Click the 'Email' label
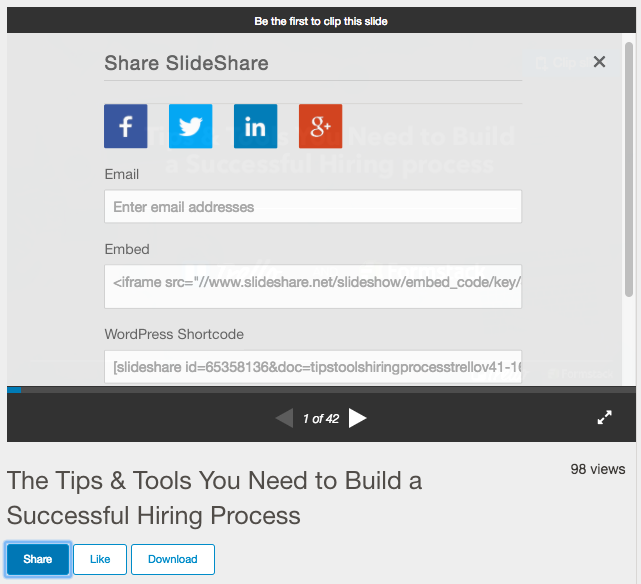 [122, 175]
